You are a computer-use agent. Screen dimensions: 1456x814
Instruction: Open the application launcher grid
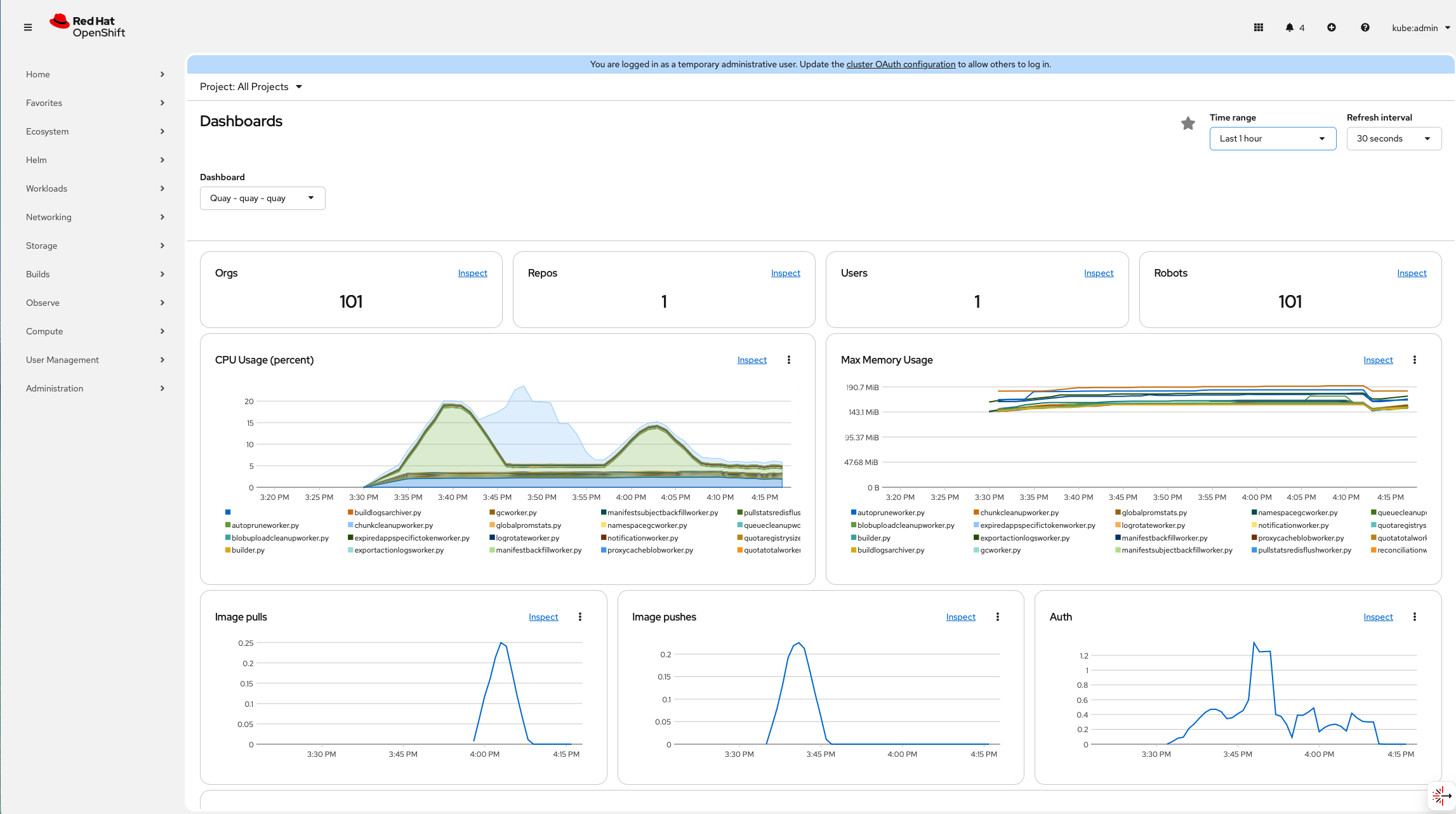(x=1258, y=27)
